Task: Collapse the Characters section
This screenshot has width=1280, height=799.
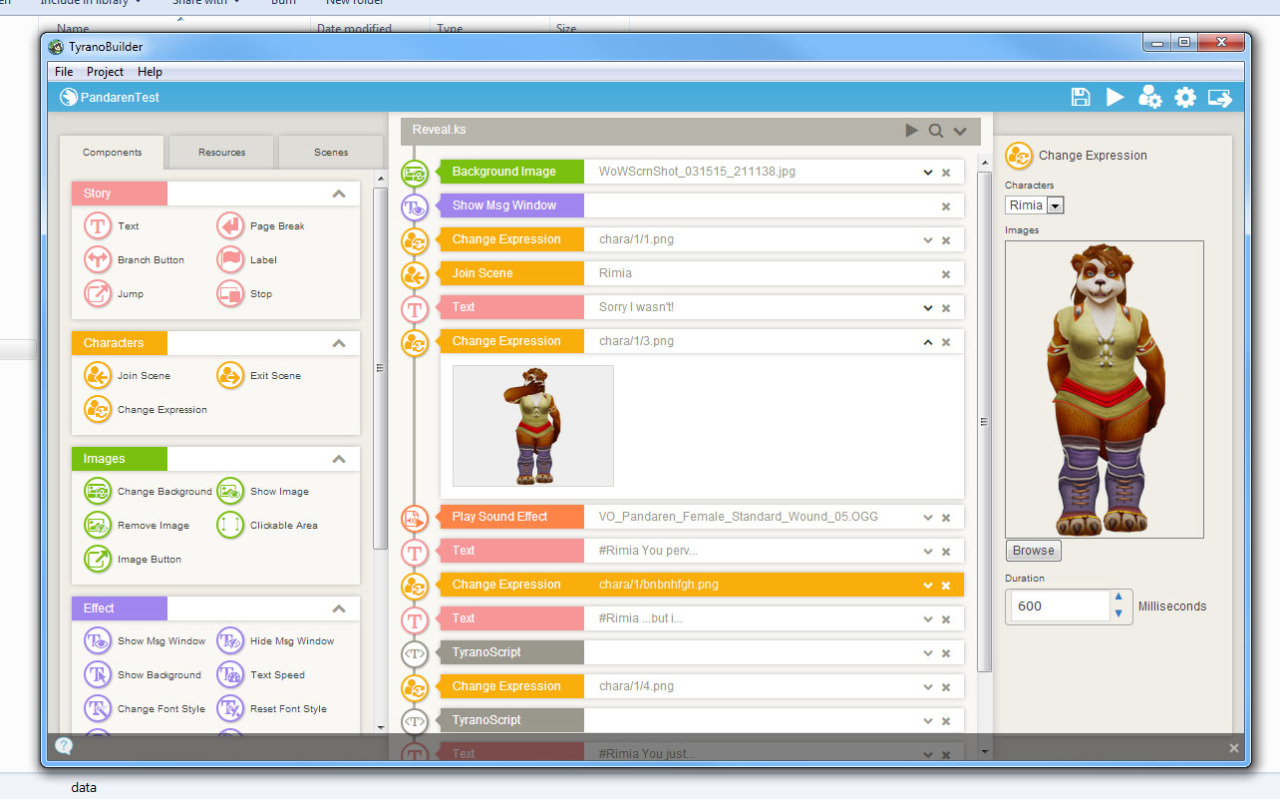Action: 339,343
